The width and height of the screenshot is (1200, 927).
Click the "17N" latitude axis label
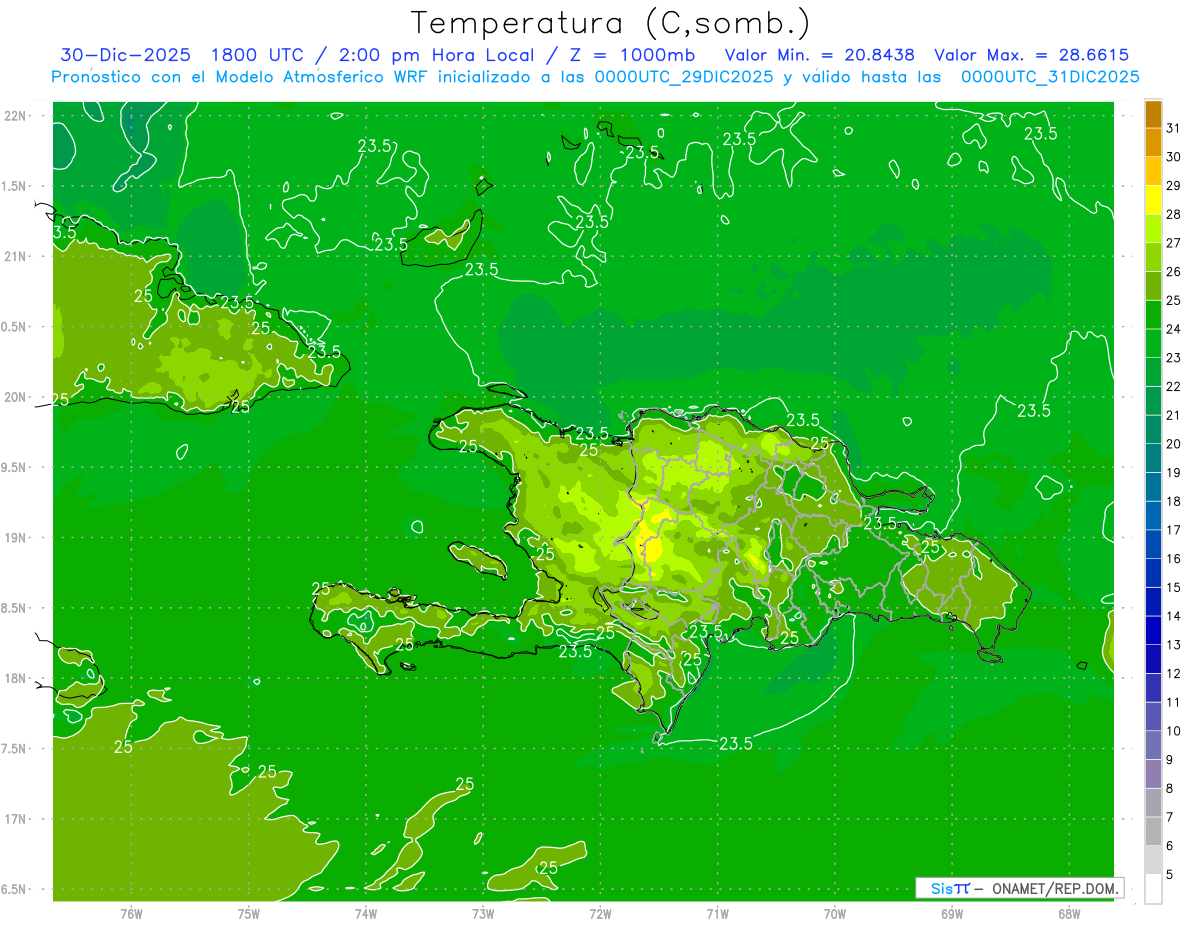pyautogui.click(x=15, y=819)
